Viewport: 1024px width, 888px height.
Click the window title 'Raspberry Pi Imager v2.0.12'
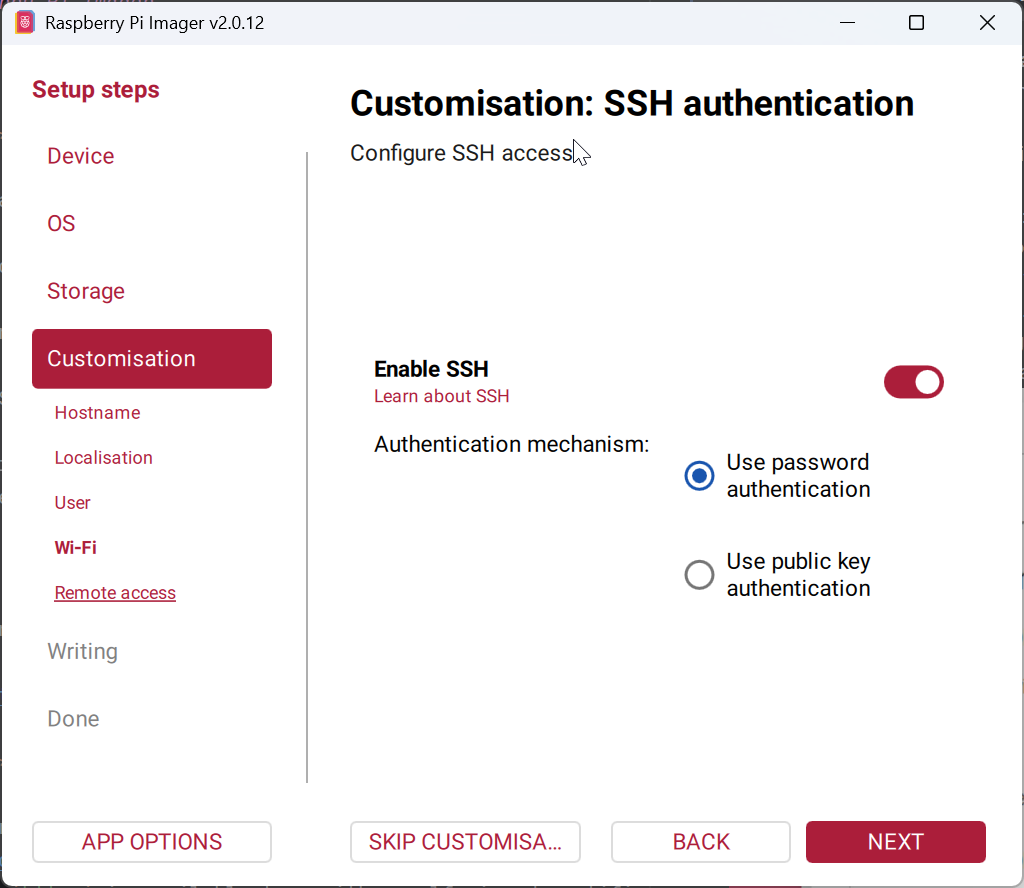[x=154, y=23]
